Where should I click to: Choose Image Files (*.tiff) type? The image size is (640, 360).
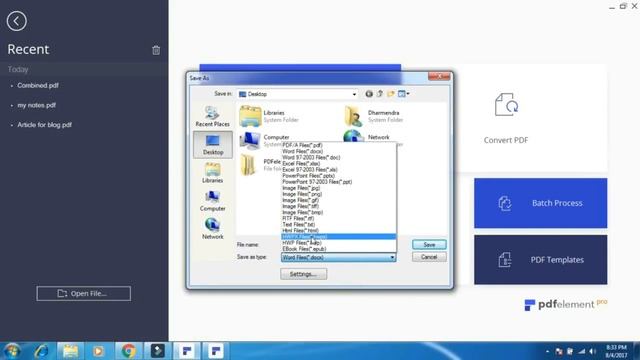[x=339, y=207]
